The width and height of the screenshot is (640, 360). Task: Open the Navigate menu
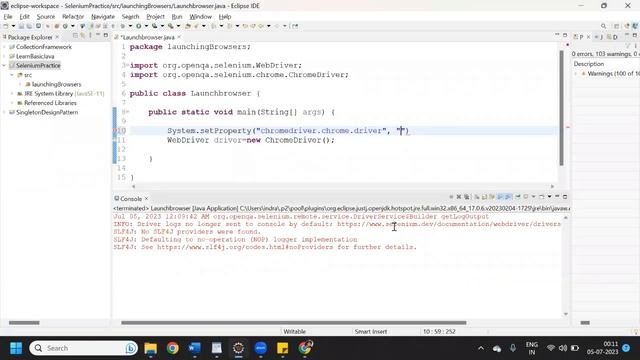coord(103,17)
